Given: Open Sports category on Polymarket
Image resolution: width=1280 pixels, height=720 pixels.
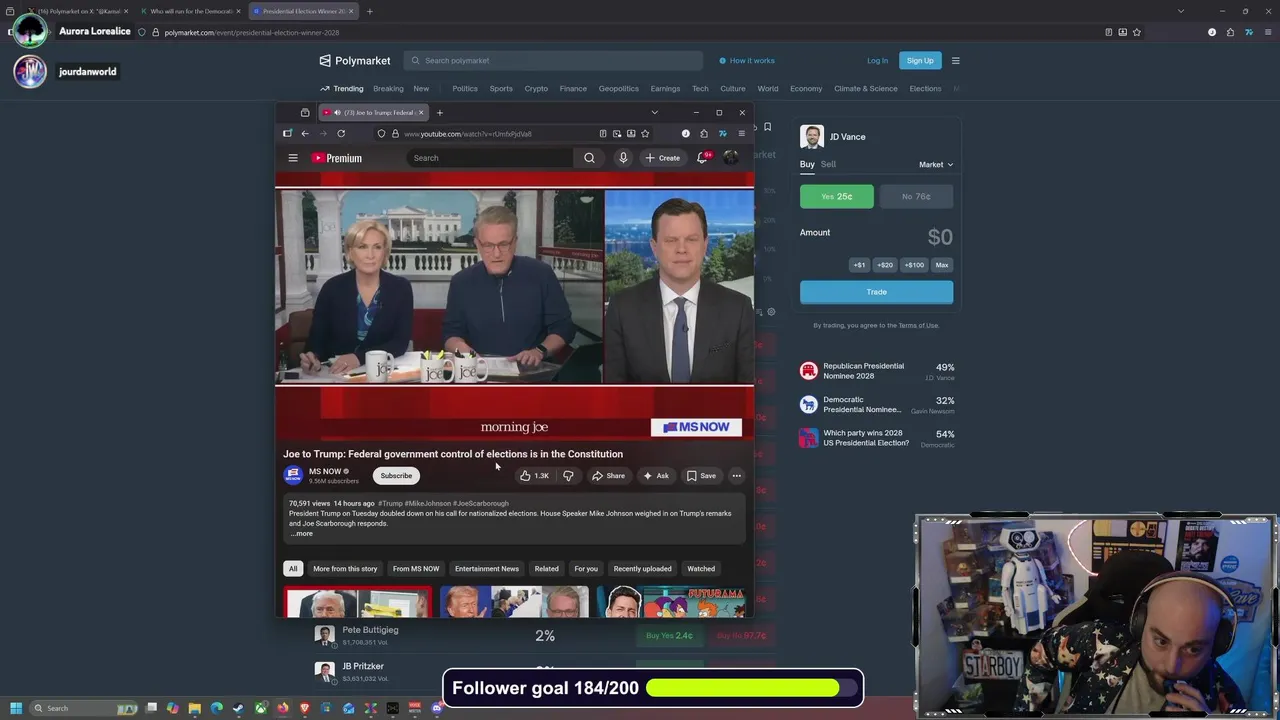Looking at the screenshot, I should pyautogui.click(x=501, y=88).
